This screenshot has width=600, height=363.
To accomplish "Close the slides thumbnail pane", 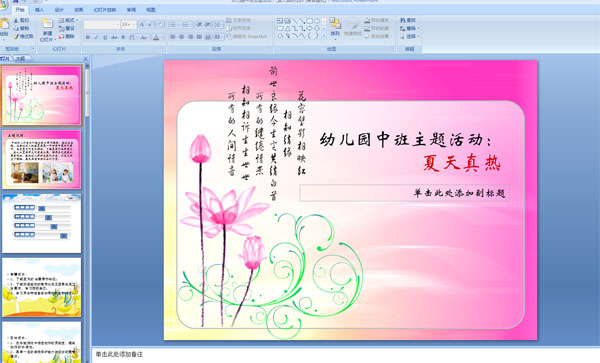I will pos(85,59).
